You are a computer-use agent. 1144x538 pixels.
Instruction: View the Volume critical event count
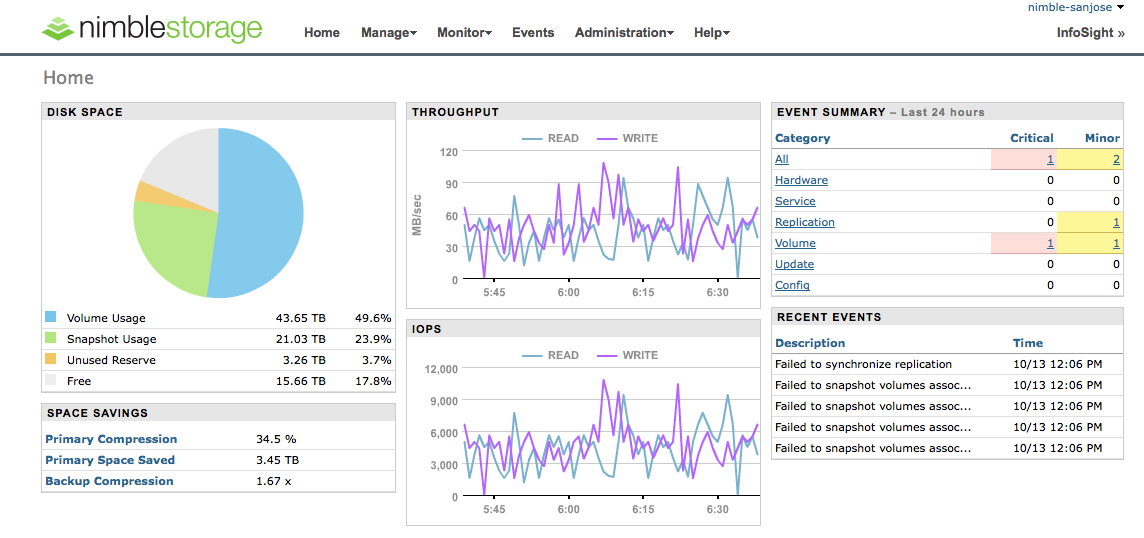[x=1050, y=243]
